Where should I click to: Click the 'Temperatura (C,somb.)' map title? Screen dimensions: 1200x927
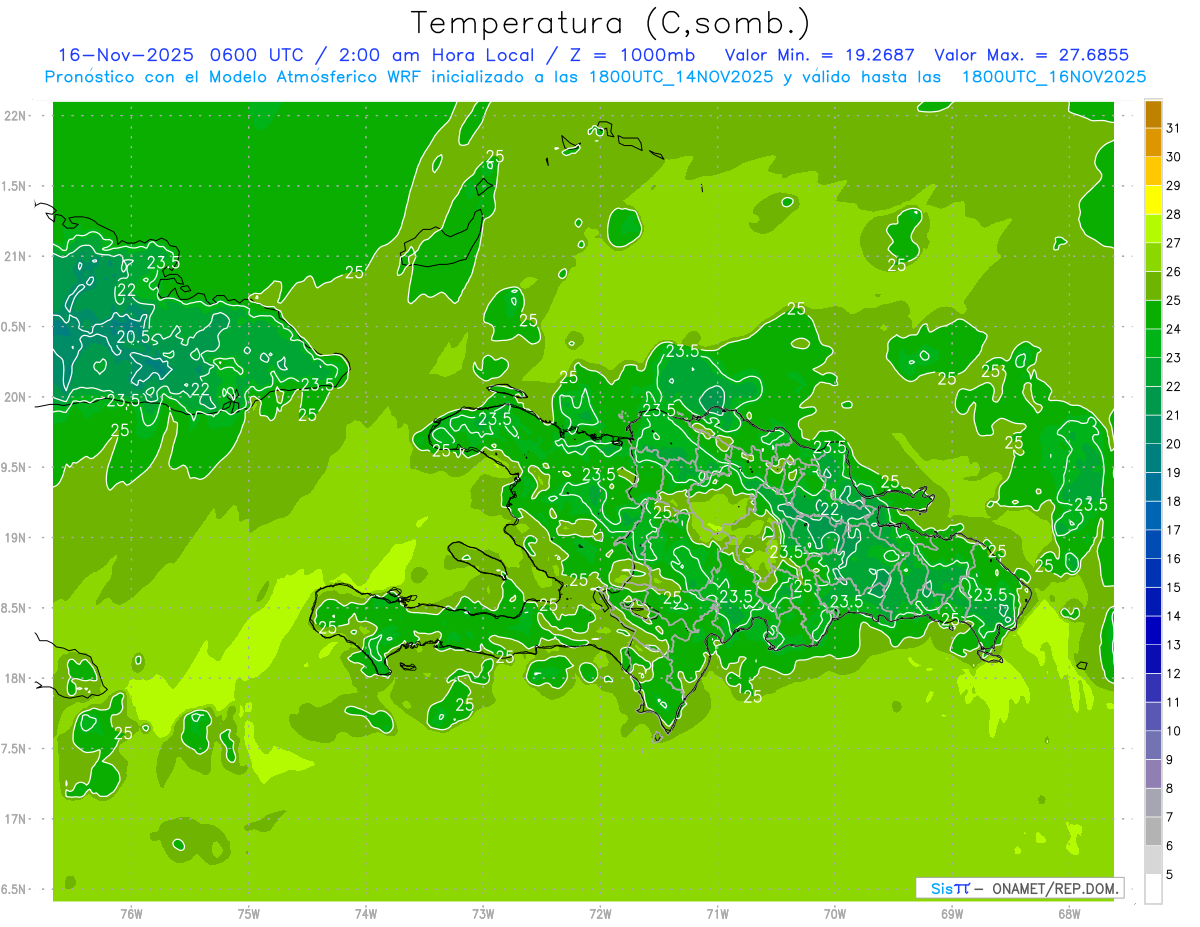[611, 22]
